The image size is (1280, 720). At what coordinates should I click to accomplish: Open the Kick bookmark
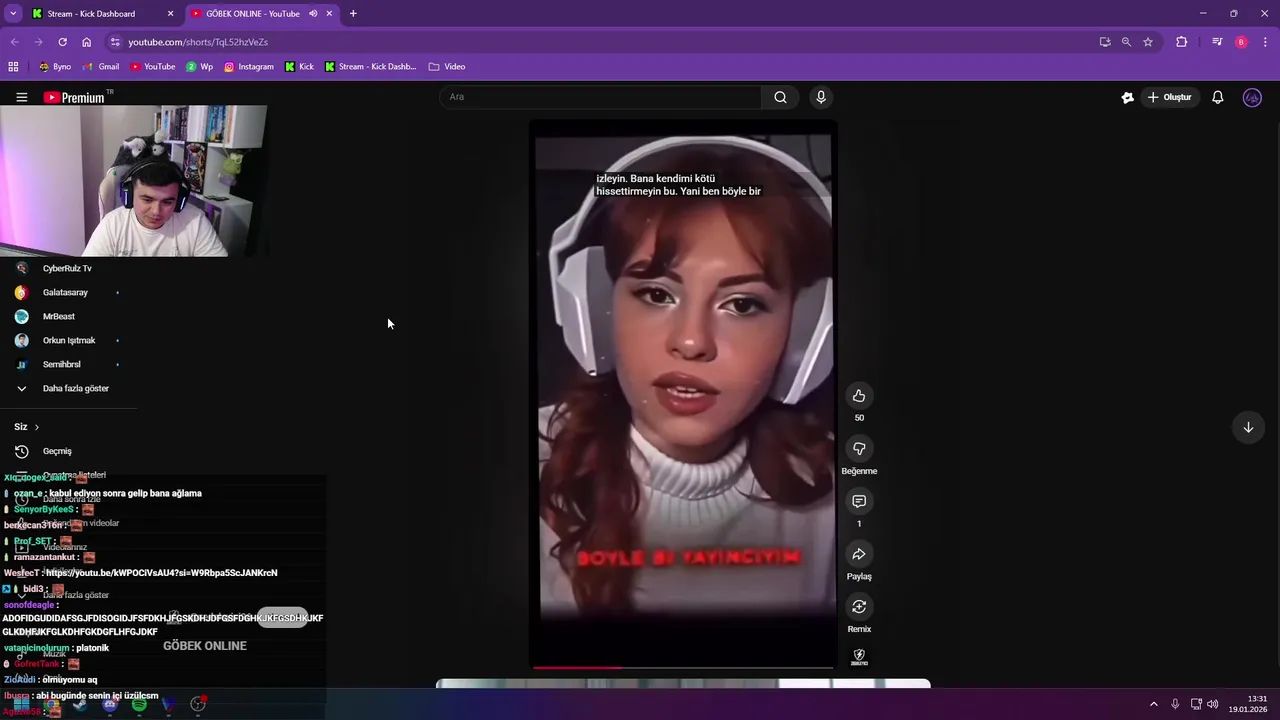(x=299, y=67)
